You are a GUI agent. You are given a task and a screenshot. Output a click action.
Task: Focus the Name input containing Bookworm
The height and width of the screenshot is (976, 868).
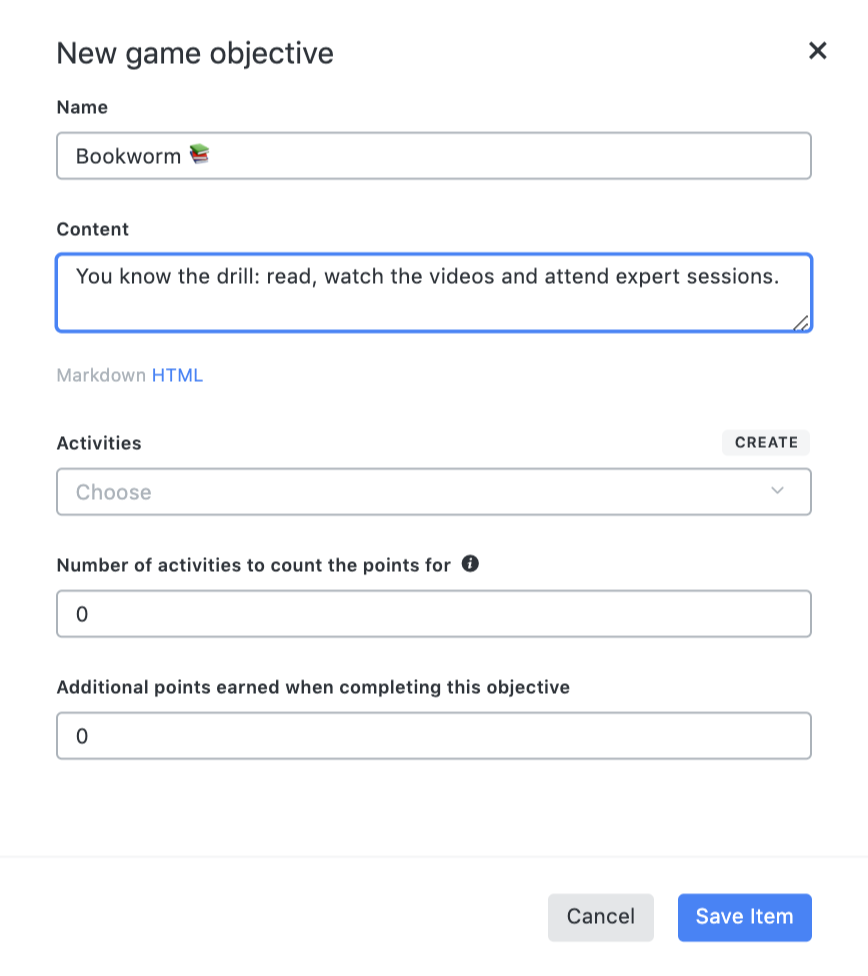(x=433, y=155)
